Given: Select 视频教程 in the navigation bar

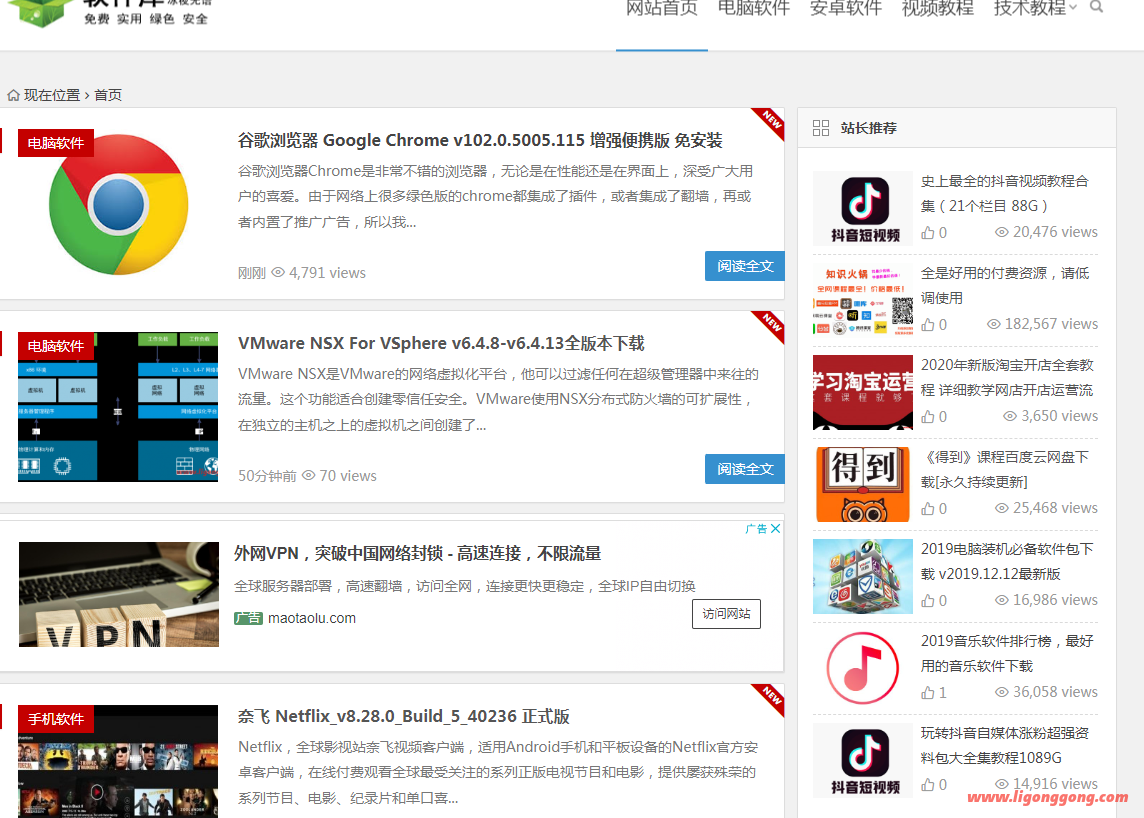Looking at the screenshot, I should [938, 9].
